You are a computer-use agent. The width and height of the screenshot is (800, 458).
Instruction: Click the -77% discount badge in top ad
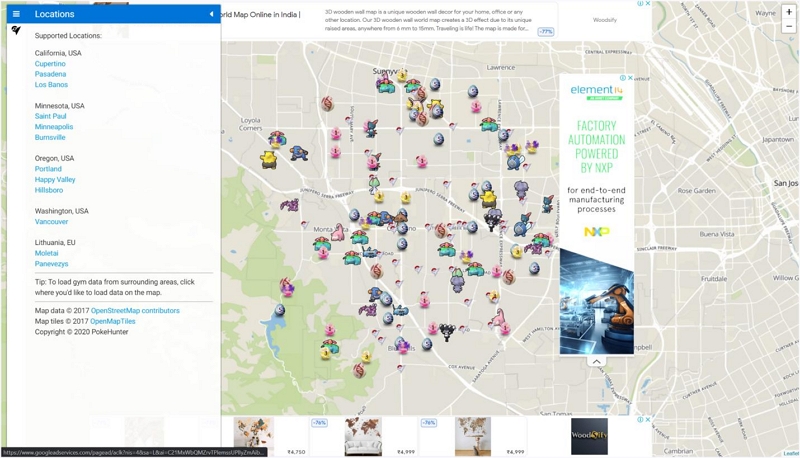pyautogui.click(x=546, y=32)
